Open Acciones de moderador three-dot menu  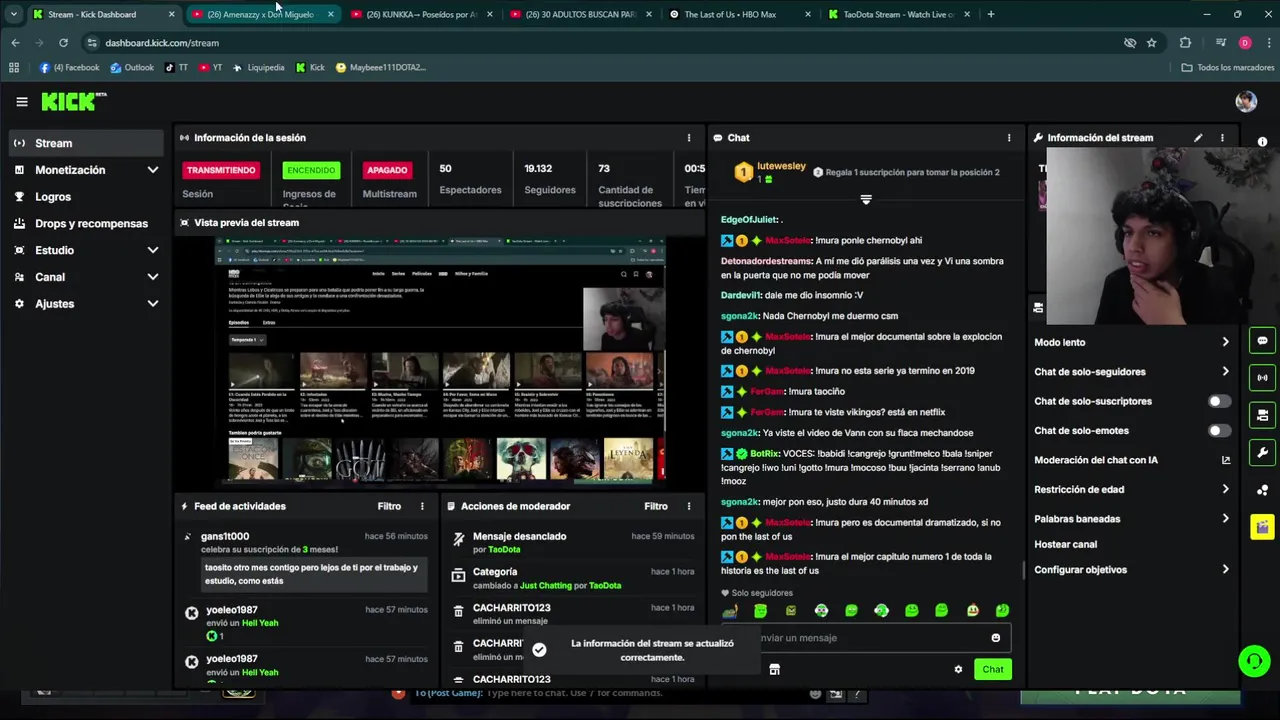(x=688, y=506)
